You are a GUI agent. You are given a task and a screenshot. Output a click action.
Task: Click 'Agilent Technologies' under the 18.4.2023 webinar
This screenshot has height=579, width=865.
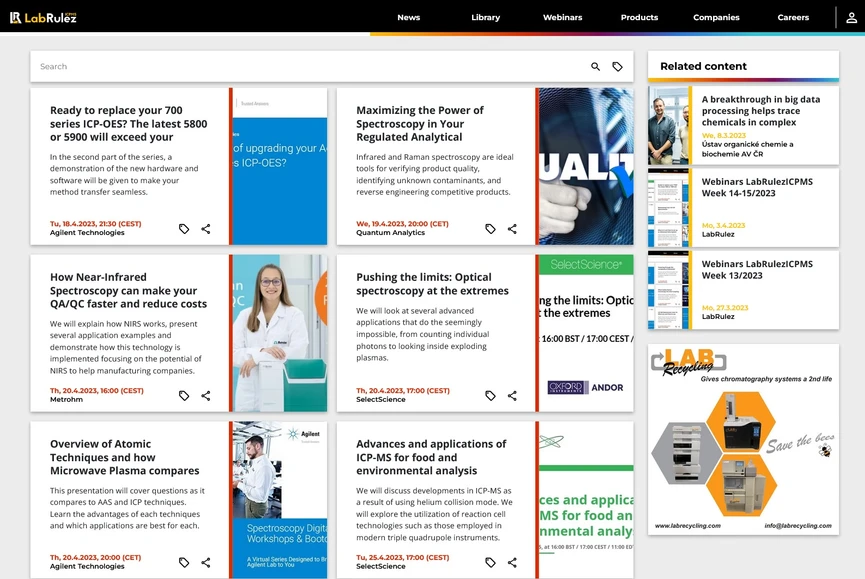tap(87, 233)
